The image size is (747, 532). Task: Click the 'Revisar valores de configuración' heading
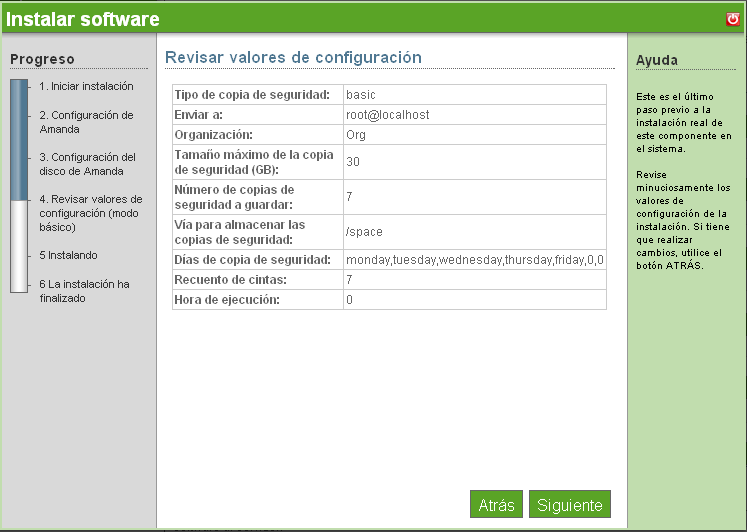[293, 57]
